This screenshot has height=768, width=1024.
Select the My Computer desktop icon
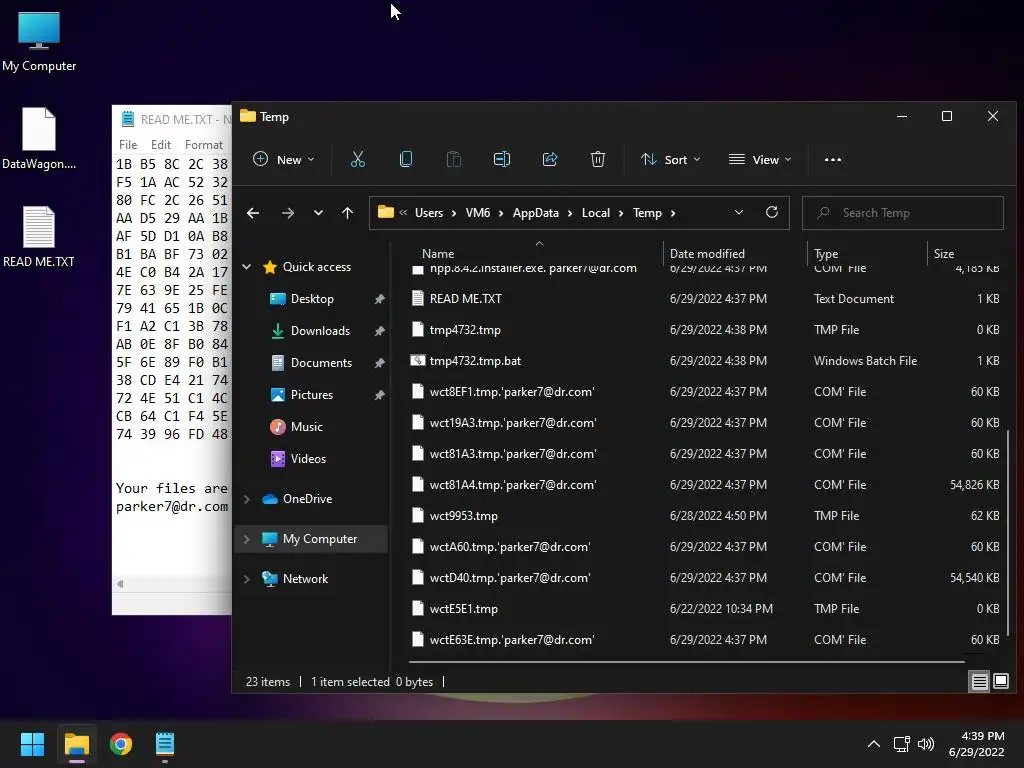[39, 42]
